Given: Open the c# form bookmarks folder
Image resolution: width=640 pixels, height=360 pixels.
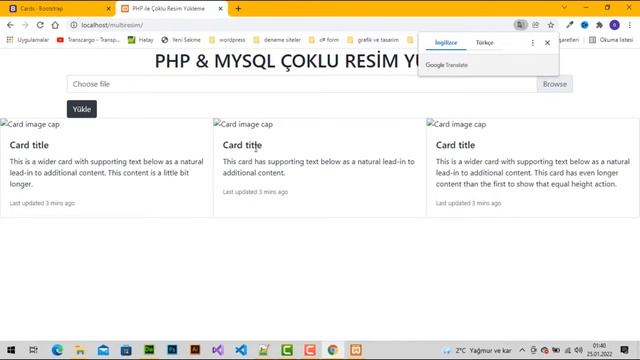Looking at the screenshot, I should click(x=324, y=40).
